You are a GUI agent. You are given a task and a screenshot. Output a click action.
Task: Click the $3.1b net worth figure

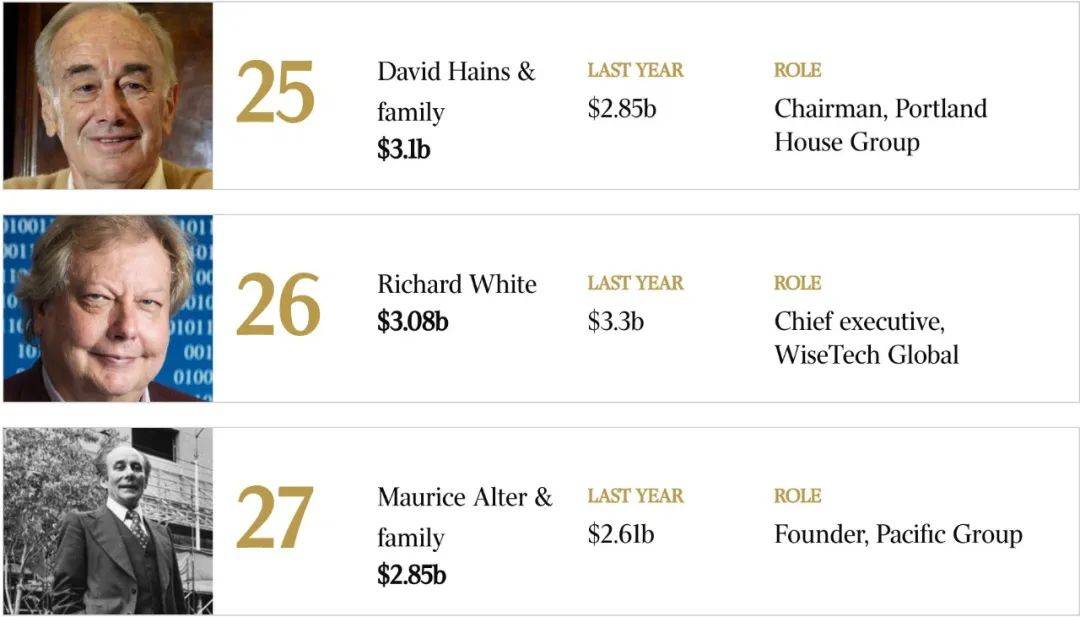(404, 149)
